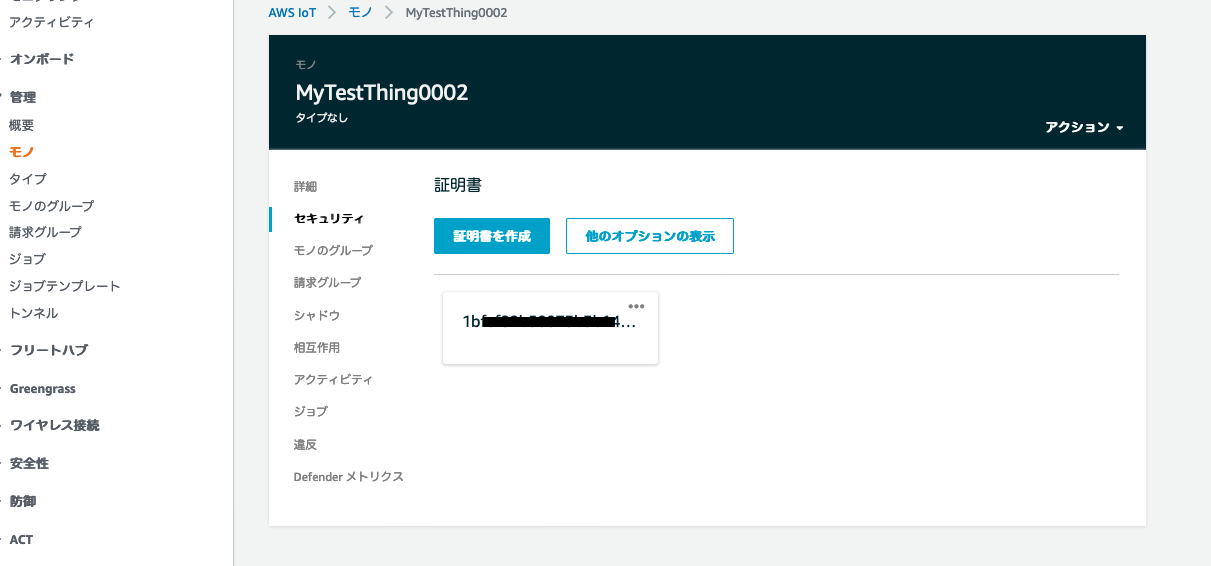Click the MyTestThing0002 header title

pyautogui.click(x=382, y=93)
